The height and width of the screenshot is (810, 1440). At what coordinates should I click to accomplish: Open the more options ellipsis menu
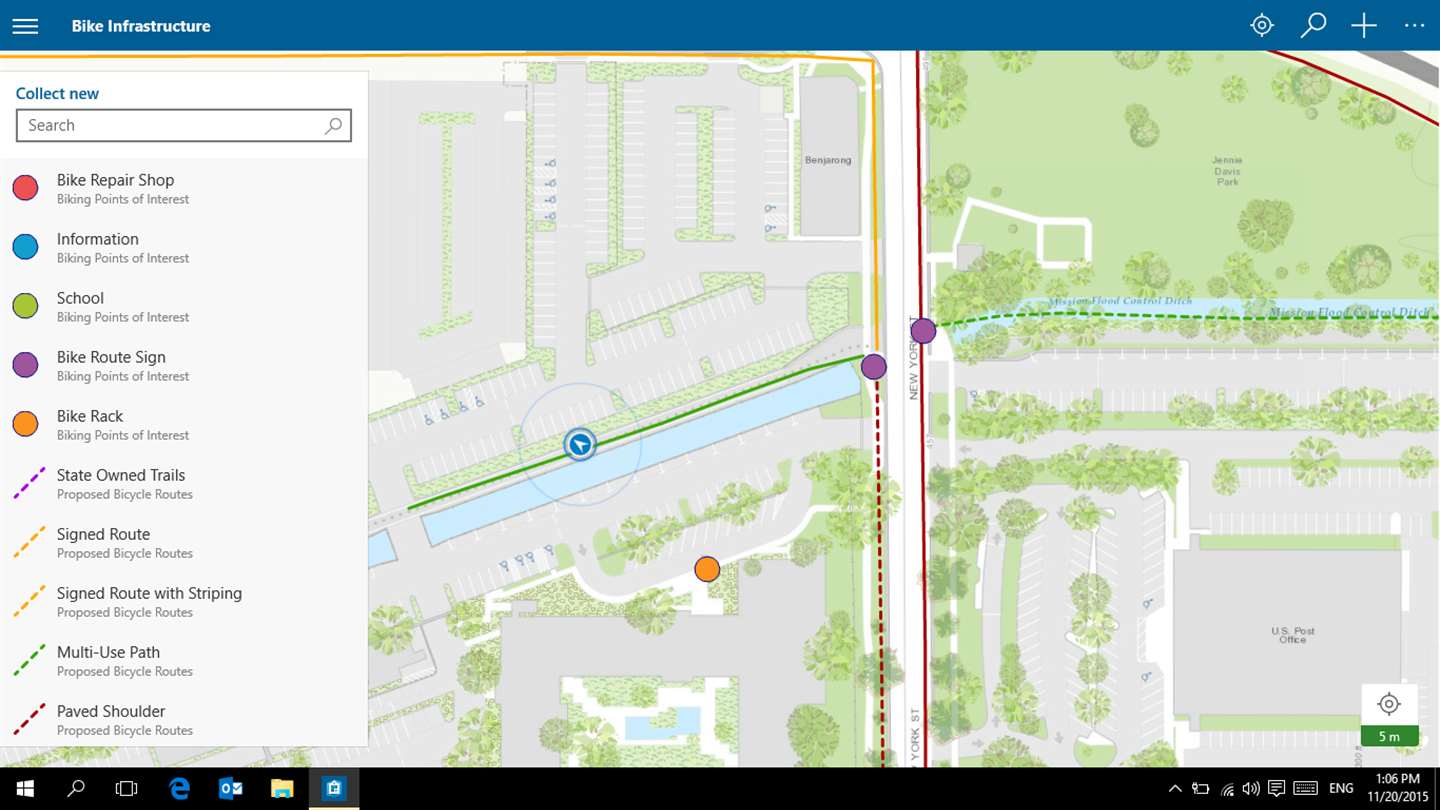(x=1414, y=26)
